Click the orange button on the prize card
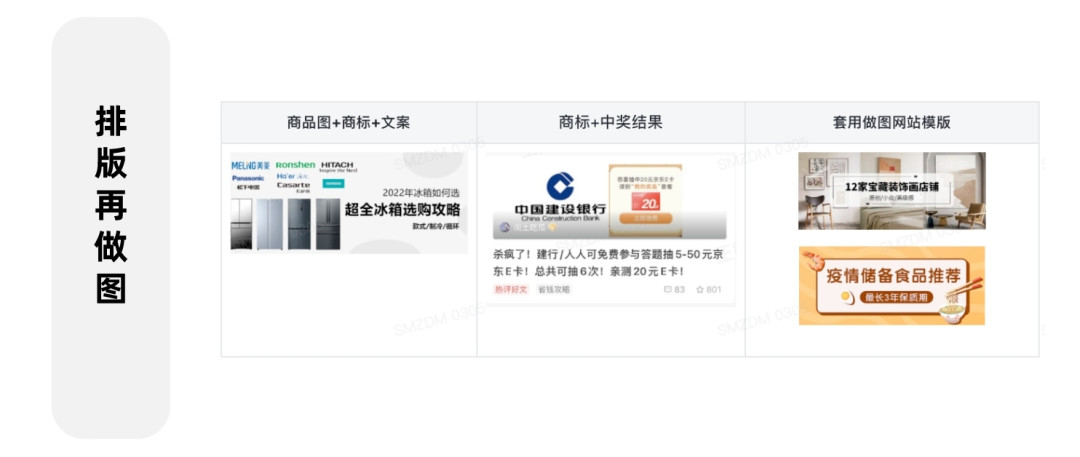Screen dimensions: 1080x457 click(x=645, y=219)
